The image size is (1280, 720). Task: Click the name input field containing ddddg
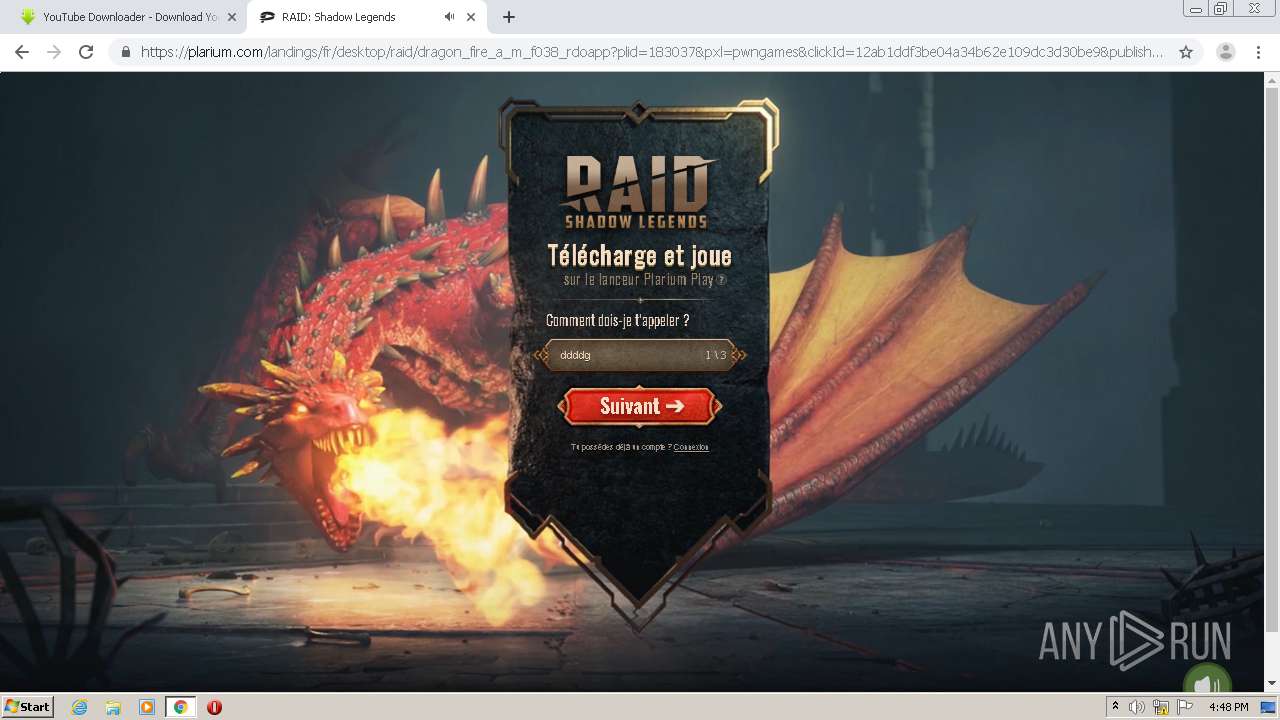[x=640, y=355]
